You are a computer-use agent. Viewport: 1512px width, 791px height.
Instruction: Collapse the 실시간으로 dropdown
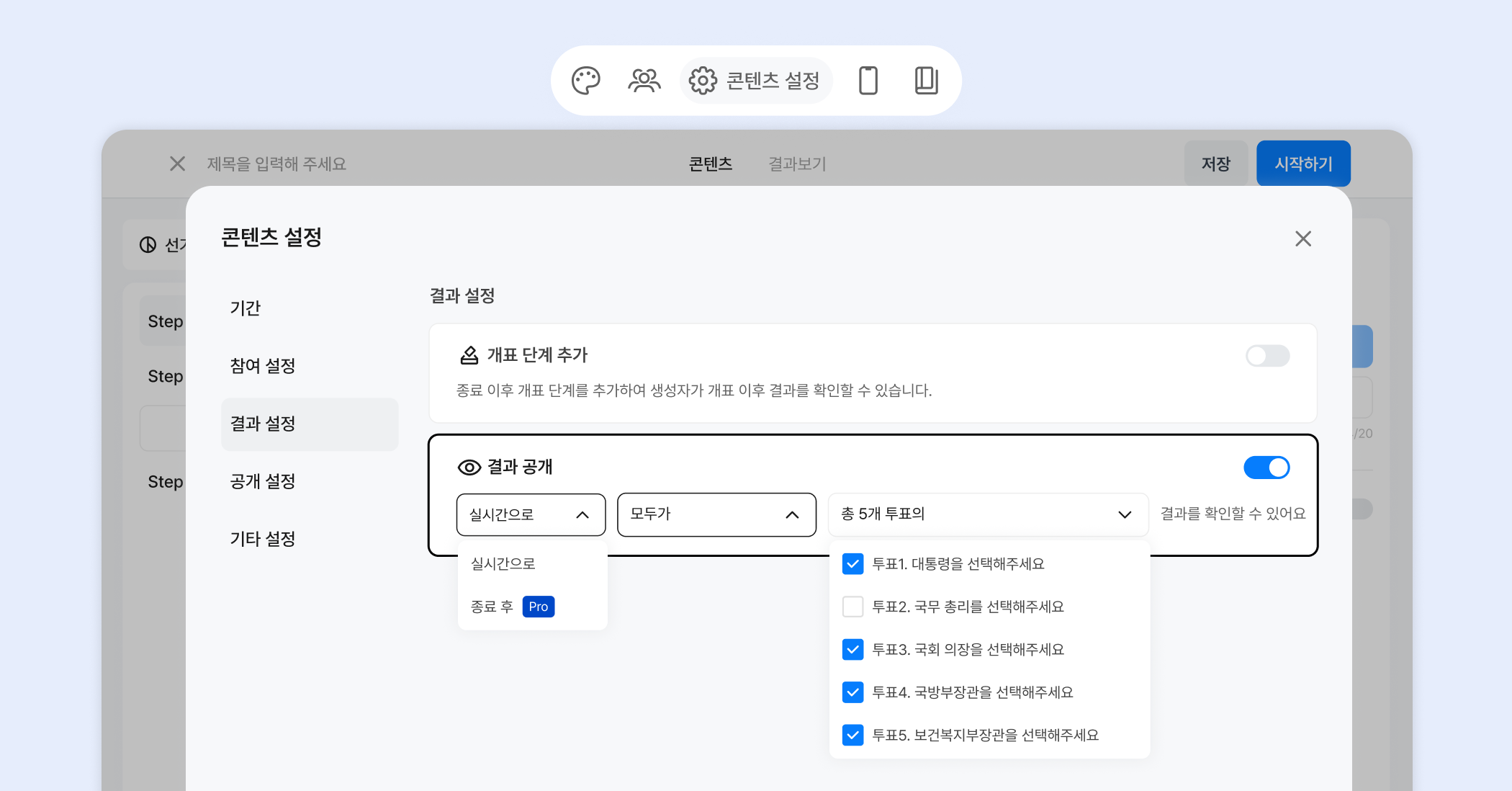(x=531, y=514)
